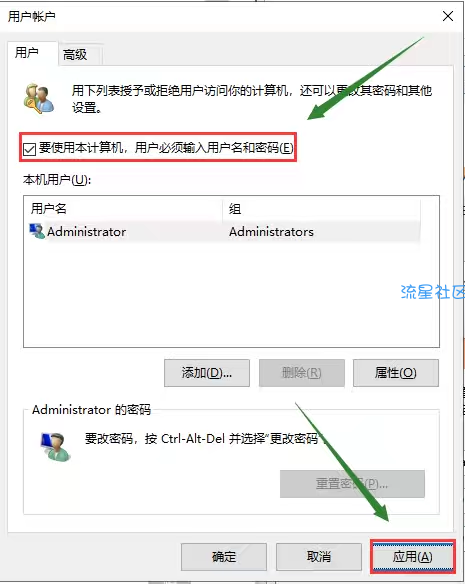
Task: Confirm with the 确定 button
Action: (x=224, y=557)
